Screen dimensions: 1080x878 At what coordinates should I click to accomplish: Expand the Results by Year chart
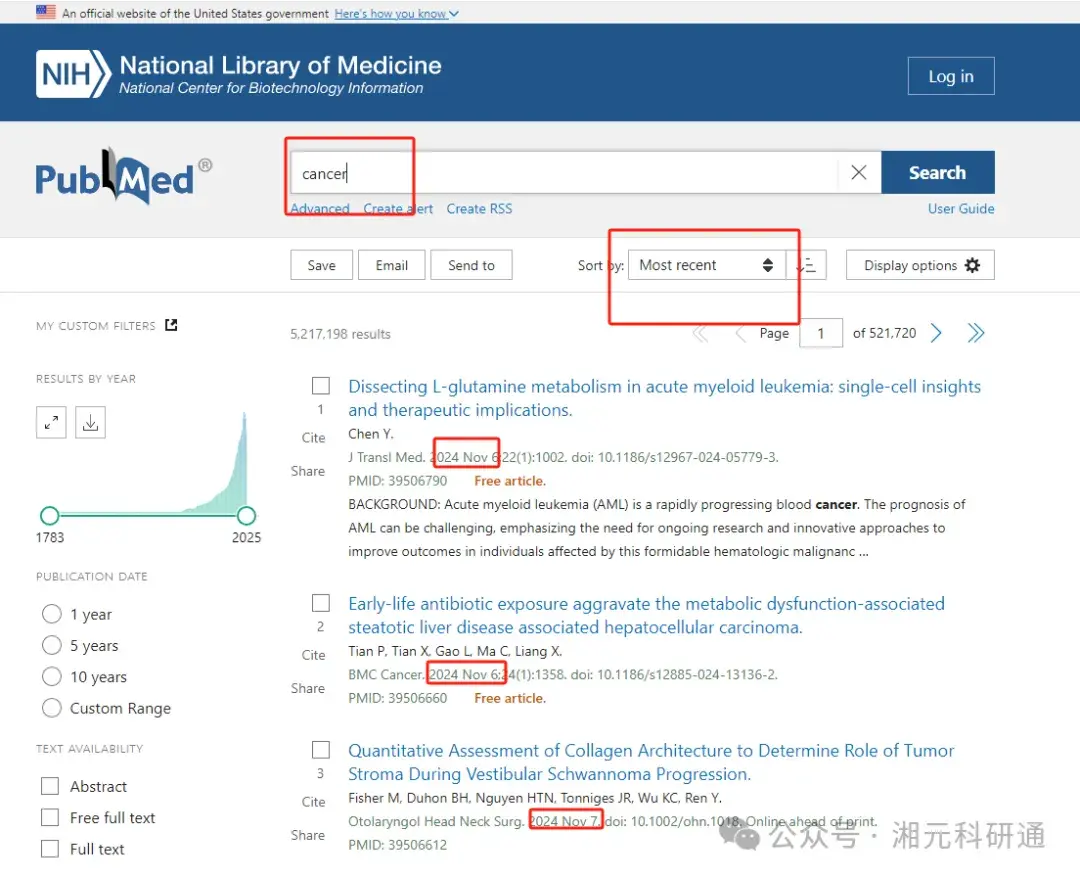tap(51, 422)
